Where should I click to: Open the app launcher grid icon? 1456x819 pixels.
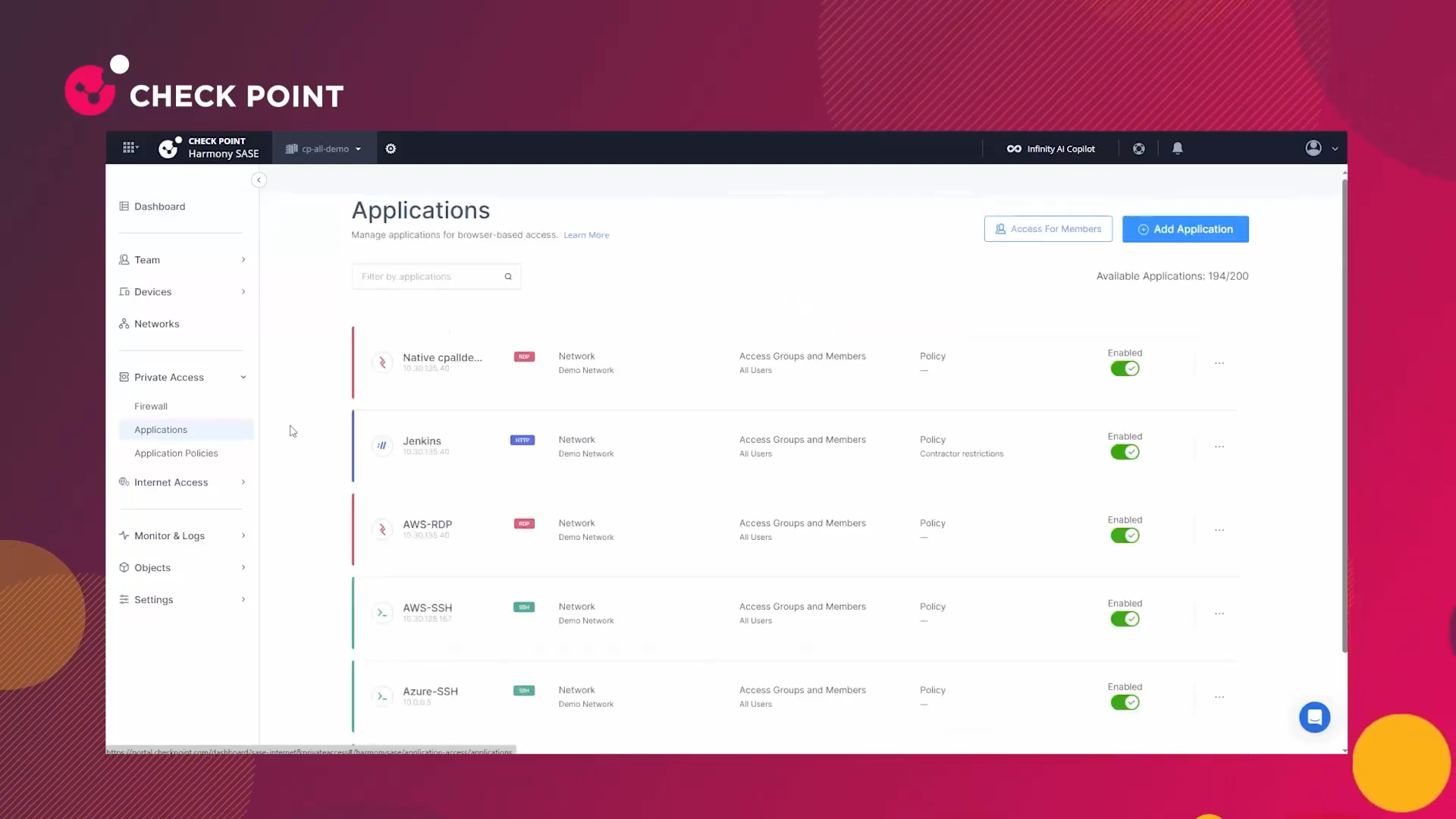[130, 148]
